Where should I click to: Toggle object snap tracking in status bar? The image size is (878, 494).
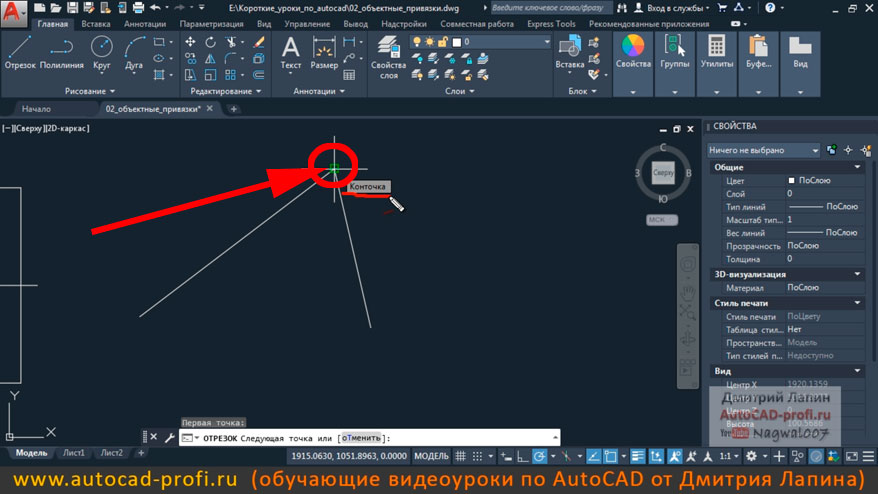click(594, 456)
